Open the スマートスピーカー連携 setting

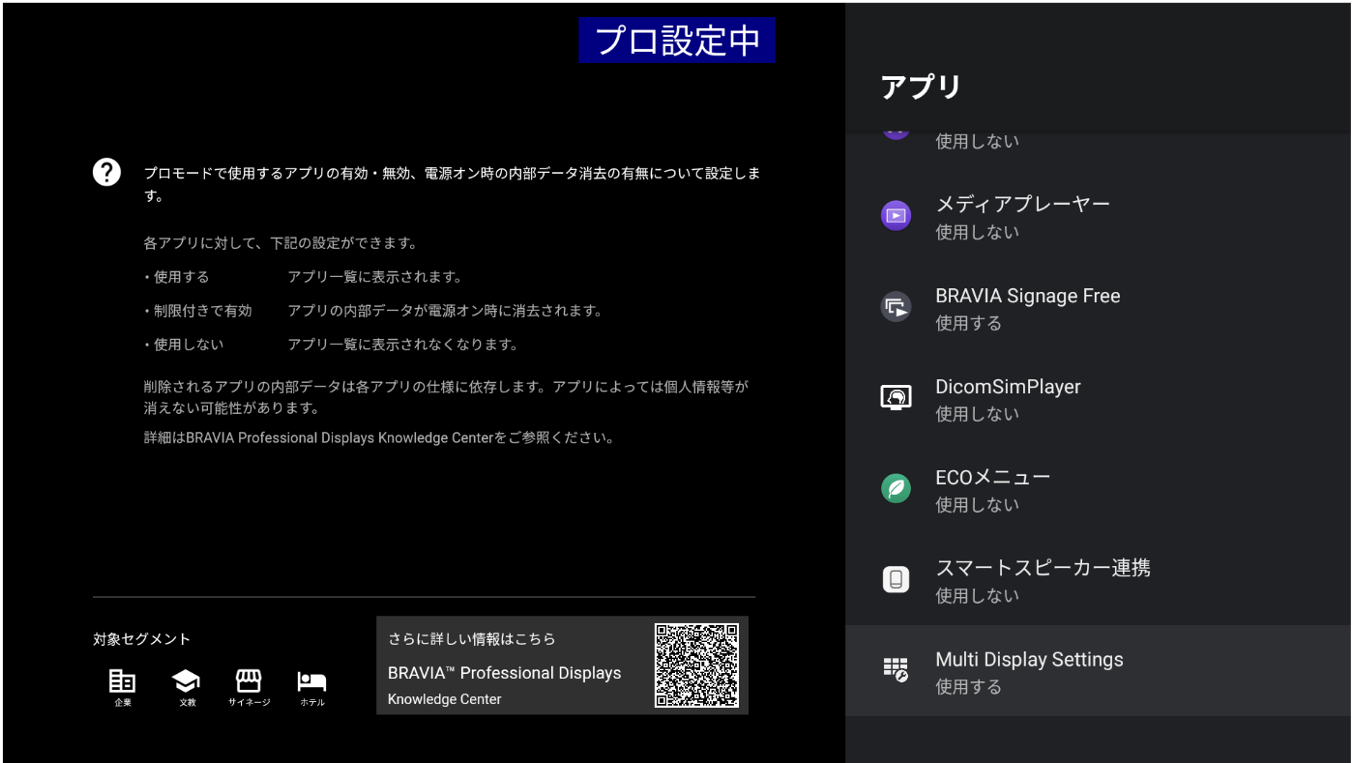(1042, 568)
